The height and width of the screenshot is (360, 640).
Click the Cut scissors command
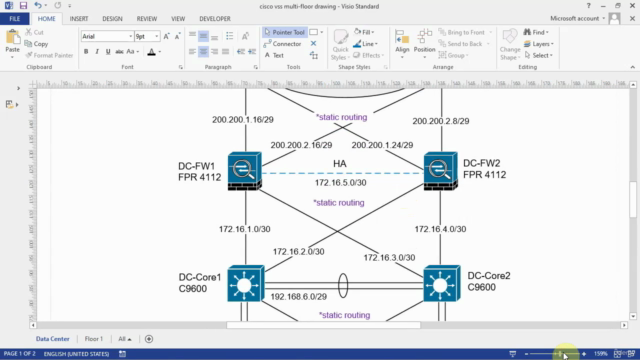point(34,32)
